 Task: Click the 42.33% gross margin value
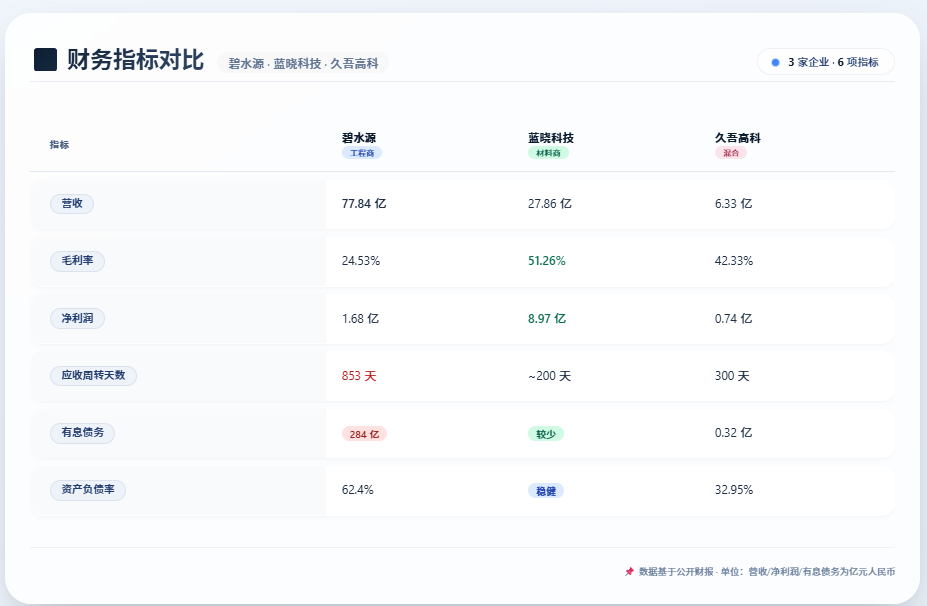(734, 261)
